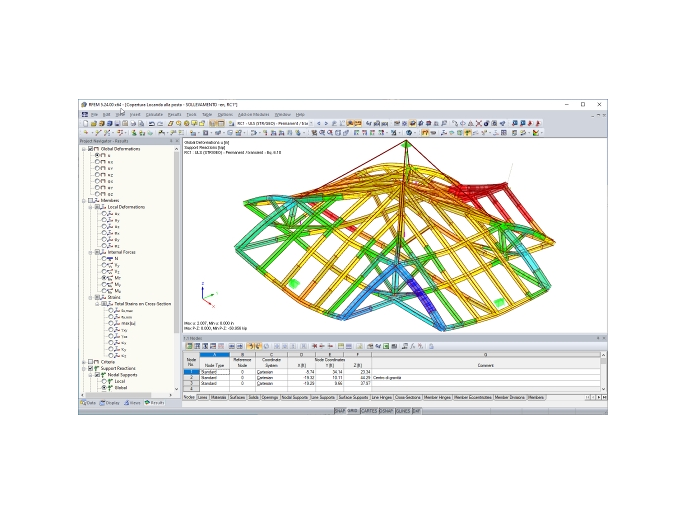686x514 pixels.
Task: Open the Add-on Modules menu
Action: coord(253,115)
